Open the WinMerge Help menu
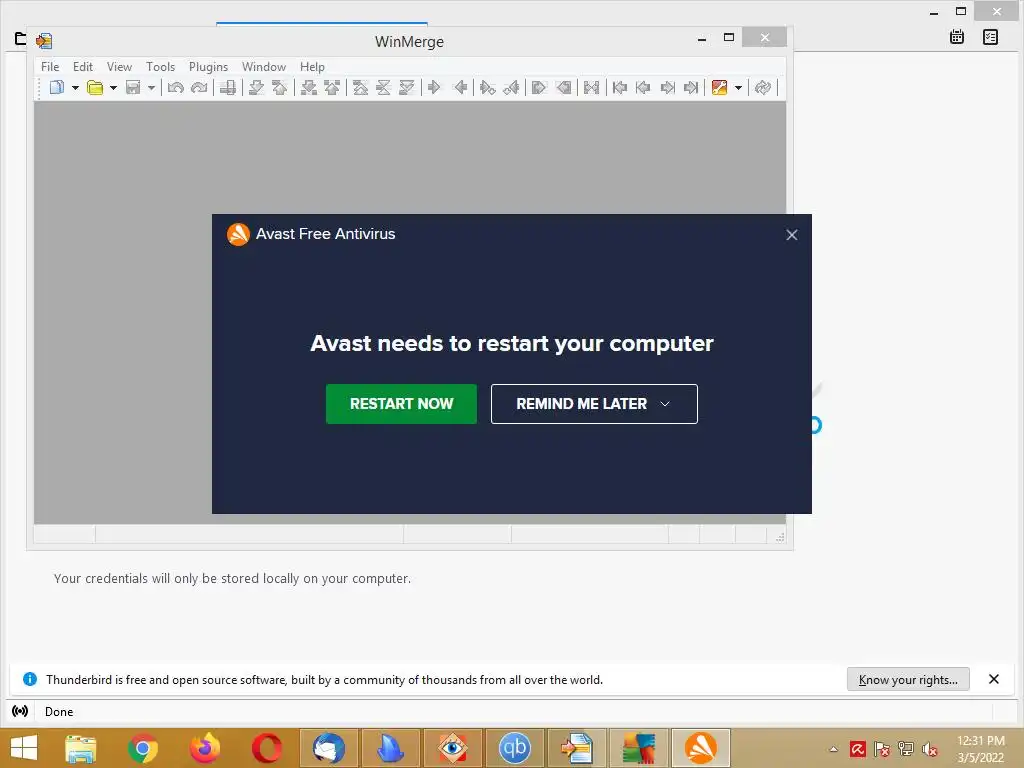1024x768 pixels. (312, 67)
